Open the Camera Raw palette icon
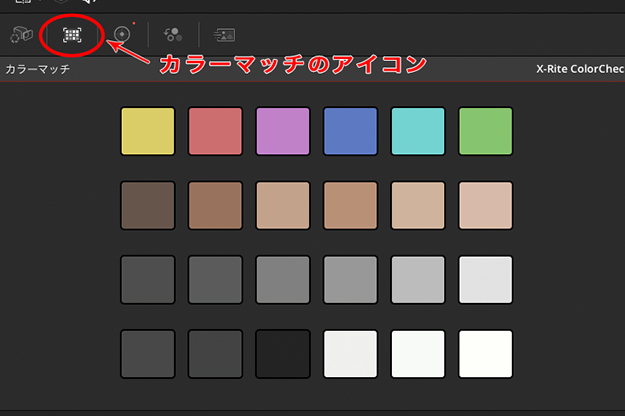This screenshot has height=416, width=625. (22, 34)
